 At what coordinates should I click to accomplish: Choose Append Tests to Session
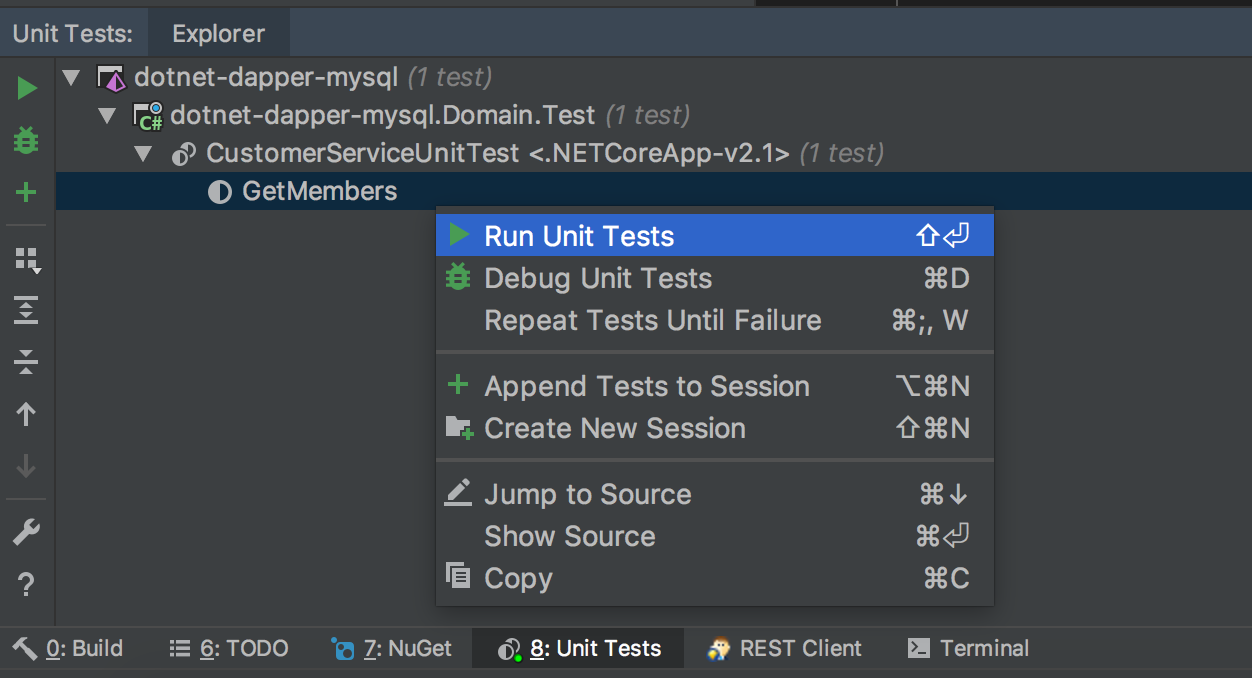tap(646, 386)
